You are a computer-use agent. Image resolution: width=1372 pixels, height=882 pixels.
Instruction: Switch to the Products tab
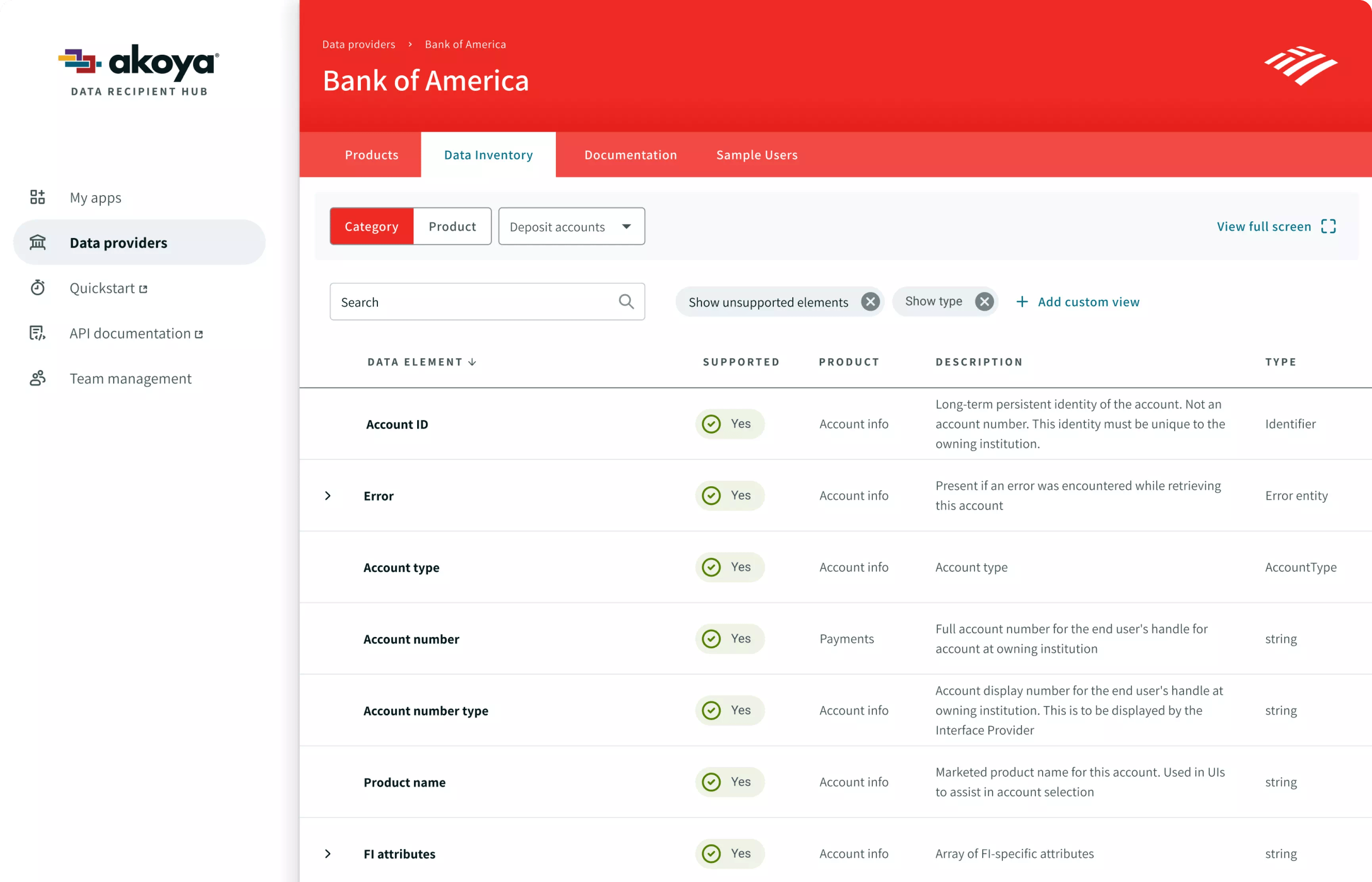(x=371, y=155)
